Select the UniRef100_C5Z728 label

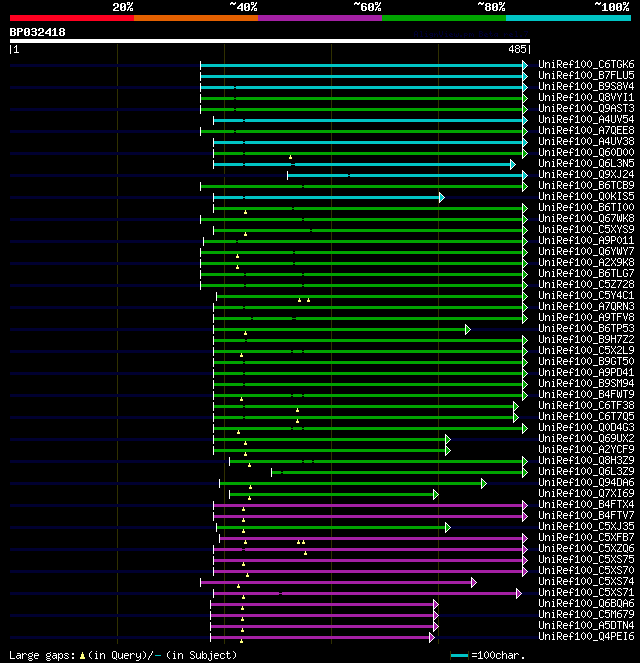pyautogui.click(x=586, y=284)
